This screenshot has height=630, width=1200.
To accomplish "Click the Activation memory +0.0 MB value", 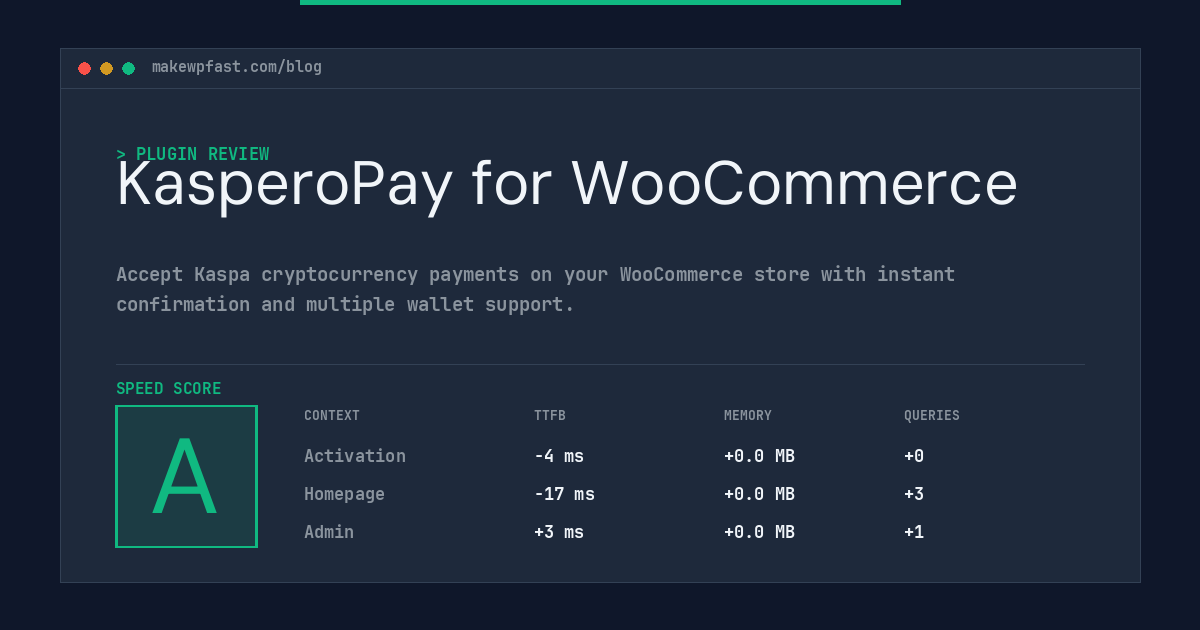I will 759,456.
